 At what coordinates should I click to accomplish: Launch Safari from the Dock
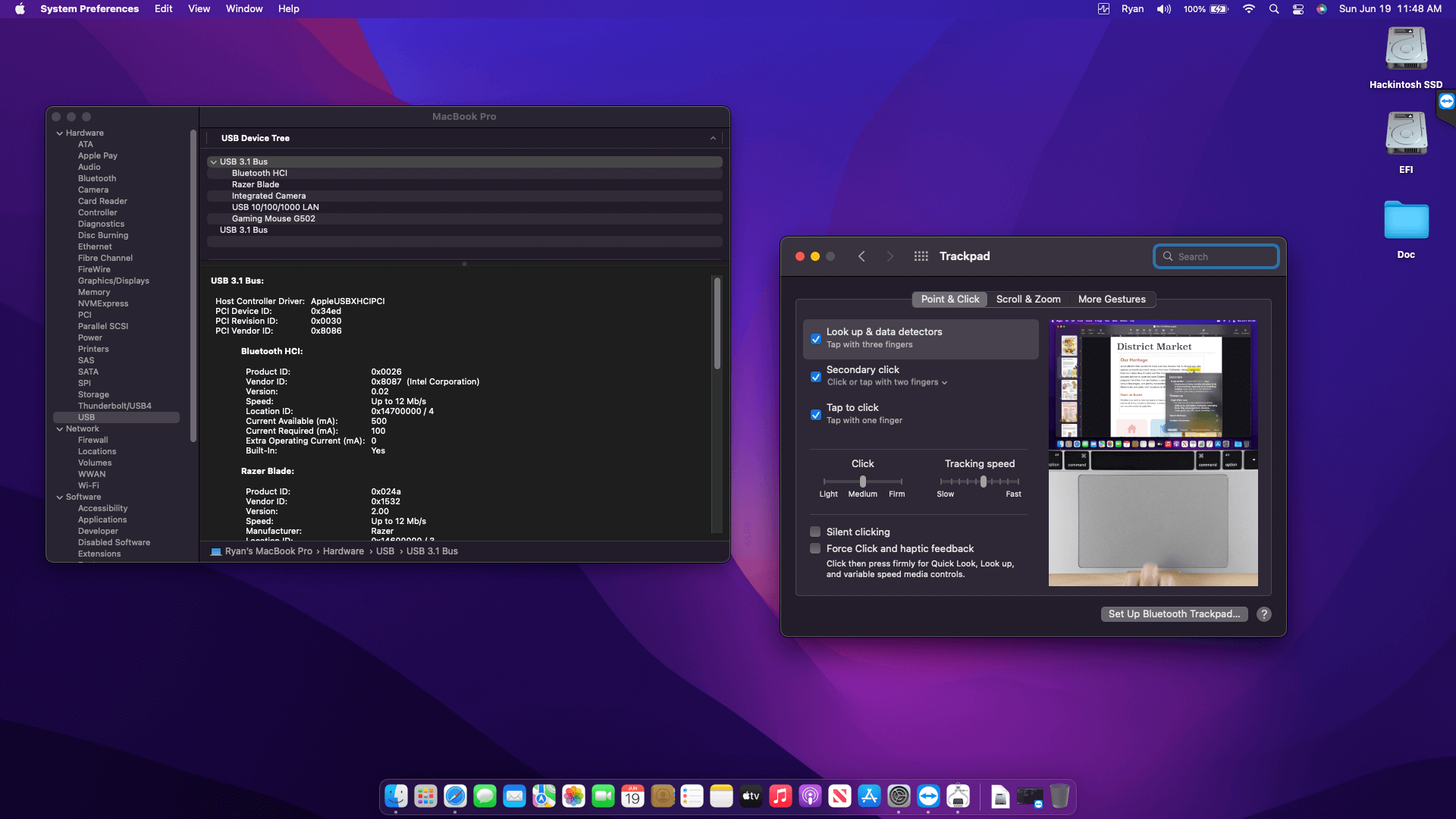[x=455, y=795]
